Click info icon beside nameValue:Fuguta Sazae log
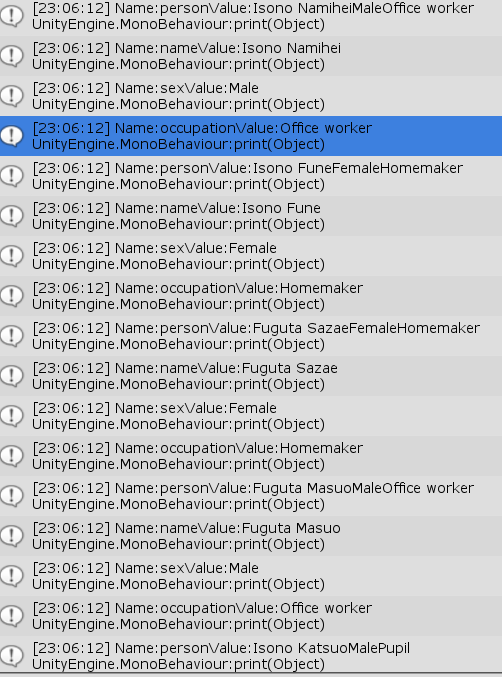Viewport: 502px width, 677px height. [12, 376]
